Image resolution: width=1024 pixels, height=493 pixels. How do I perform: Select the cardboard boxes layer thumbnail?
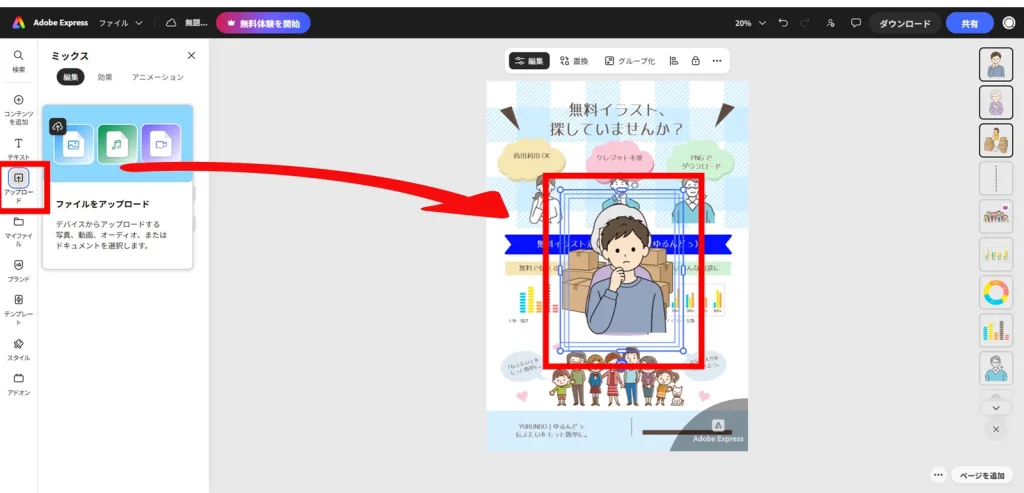996,140
